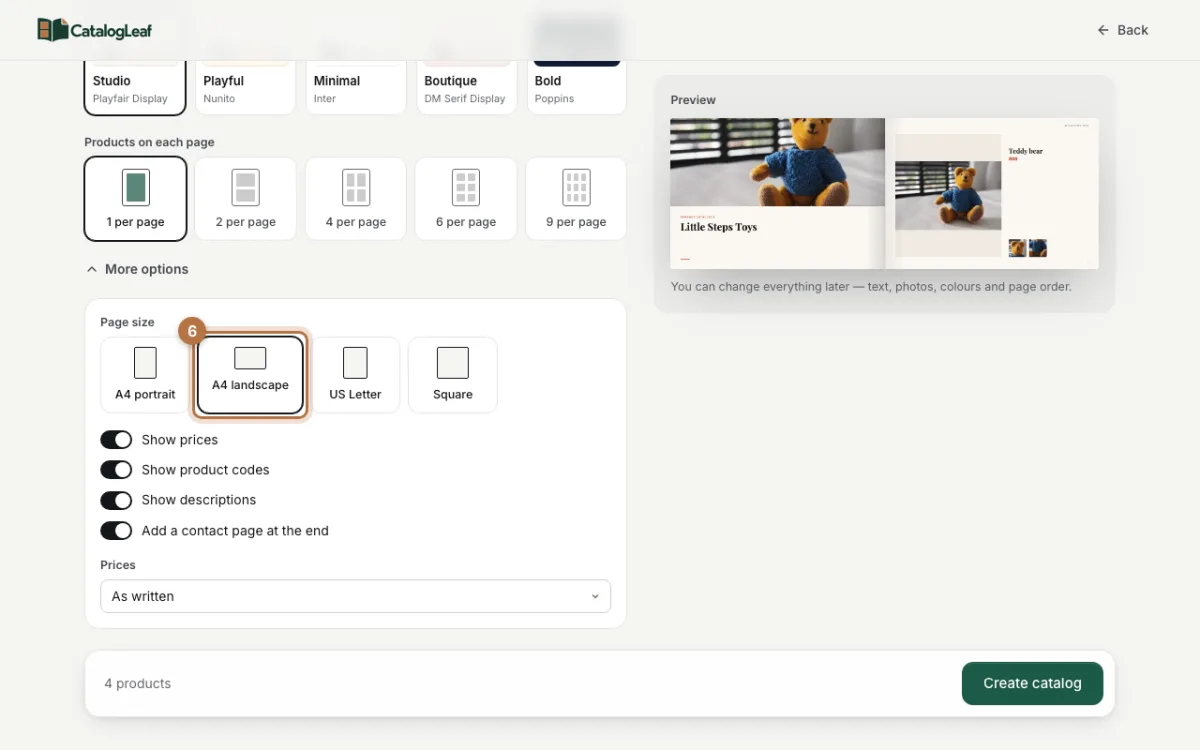Click the "4 products" count text

click(138, 684)
